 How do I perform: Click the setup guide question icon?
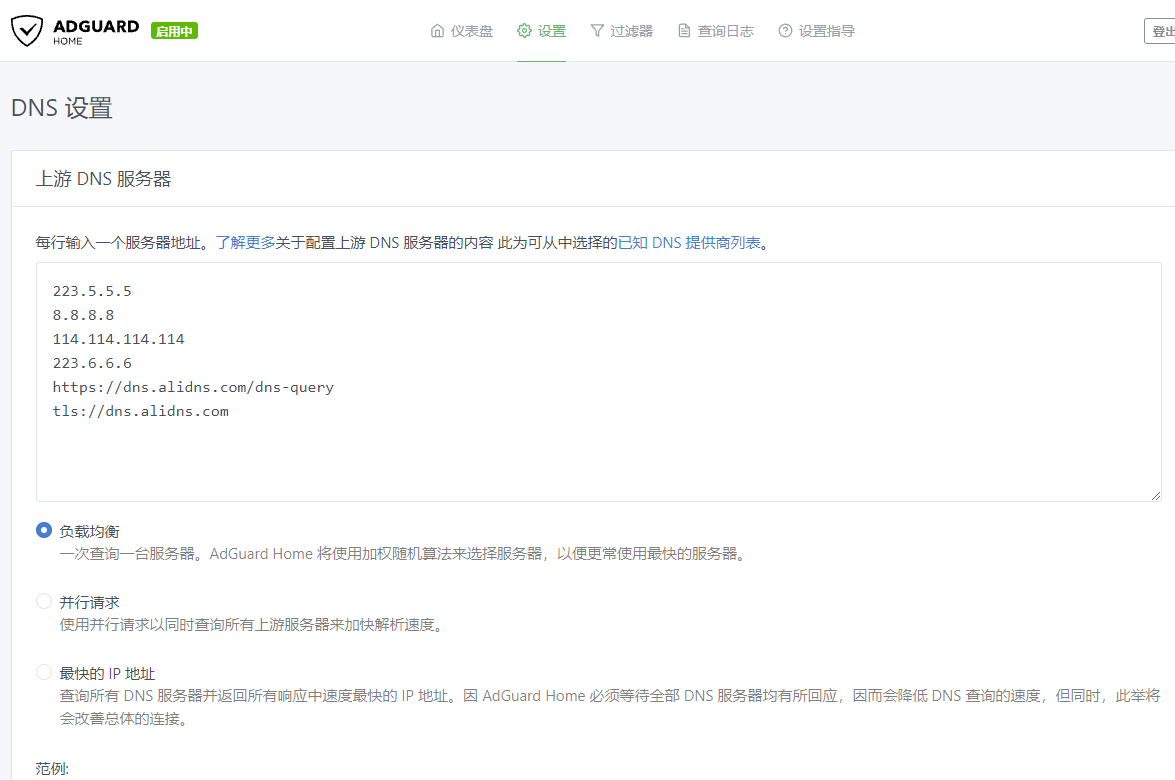tap(785, 31)
